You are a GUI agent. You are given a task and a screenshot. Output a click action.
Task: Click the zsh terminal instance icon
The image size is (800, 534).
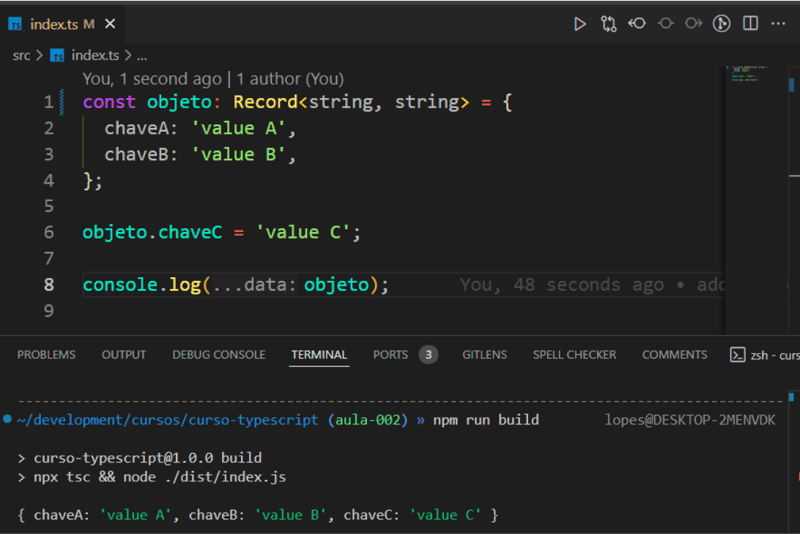tap(738, 355)
